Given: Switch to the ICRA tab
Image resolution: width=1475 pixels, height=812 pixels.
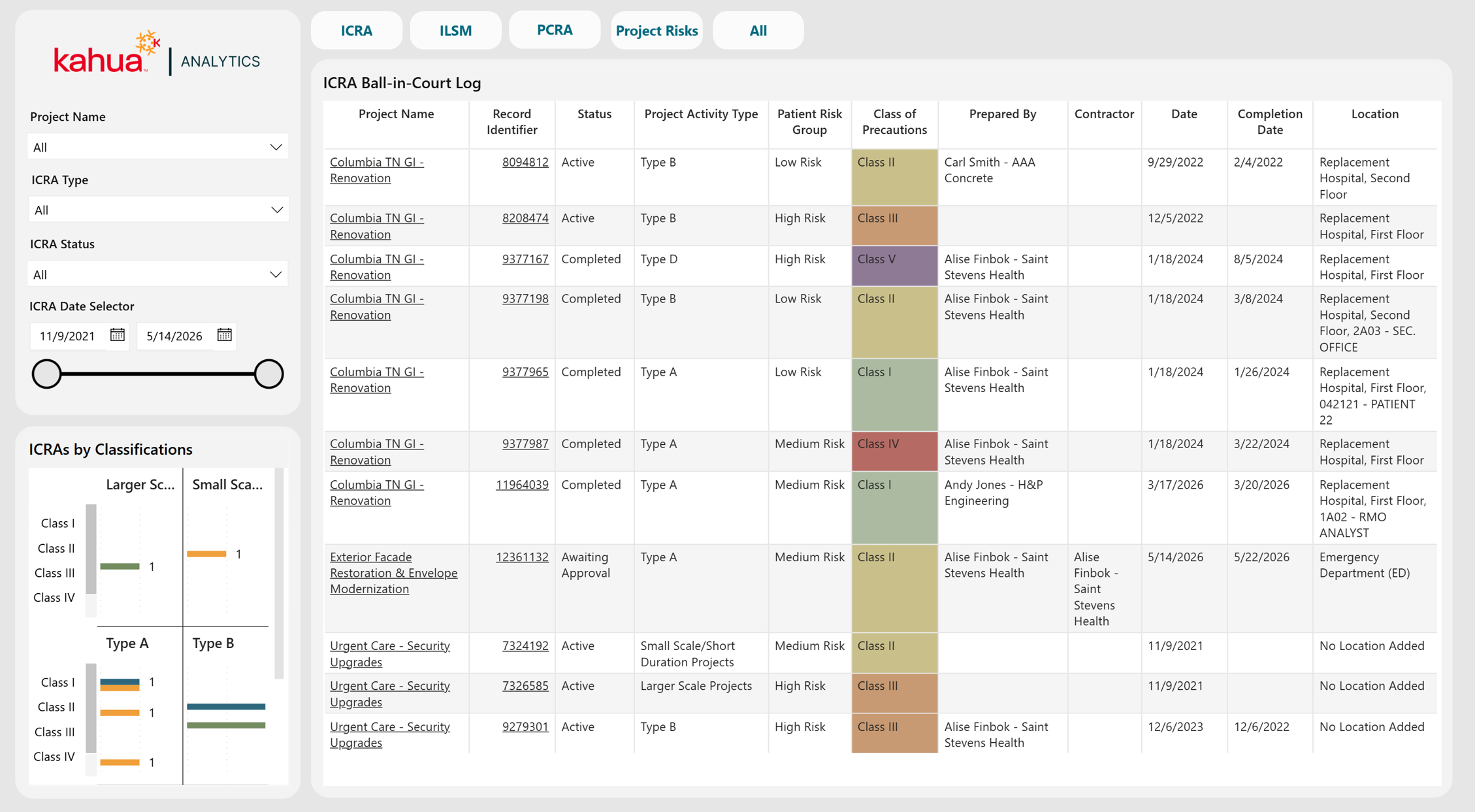Looking at the screenshot, I should pyautogui.click(x=357, y=30).
